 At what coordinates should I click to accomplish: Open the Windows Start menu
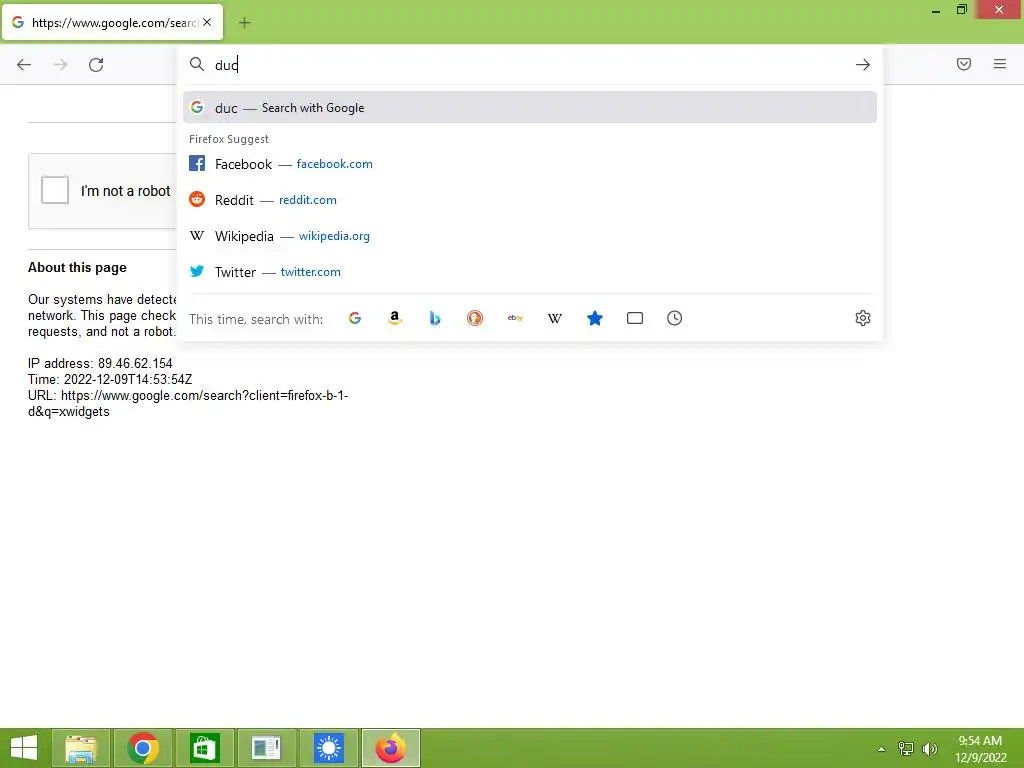tap(24, 748)
